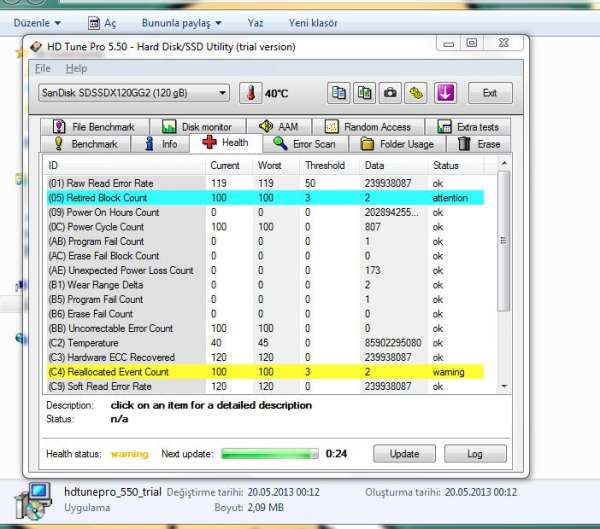
Task: Select the (BB) Uncorrectable Error Count row
Action: coord(264,329)
